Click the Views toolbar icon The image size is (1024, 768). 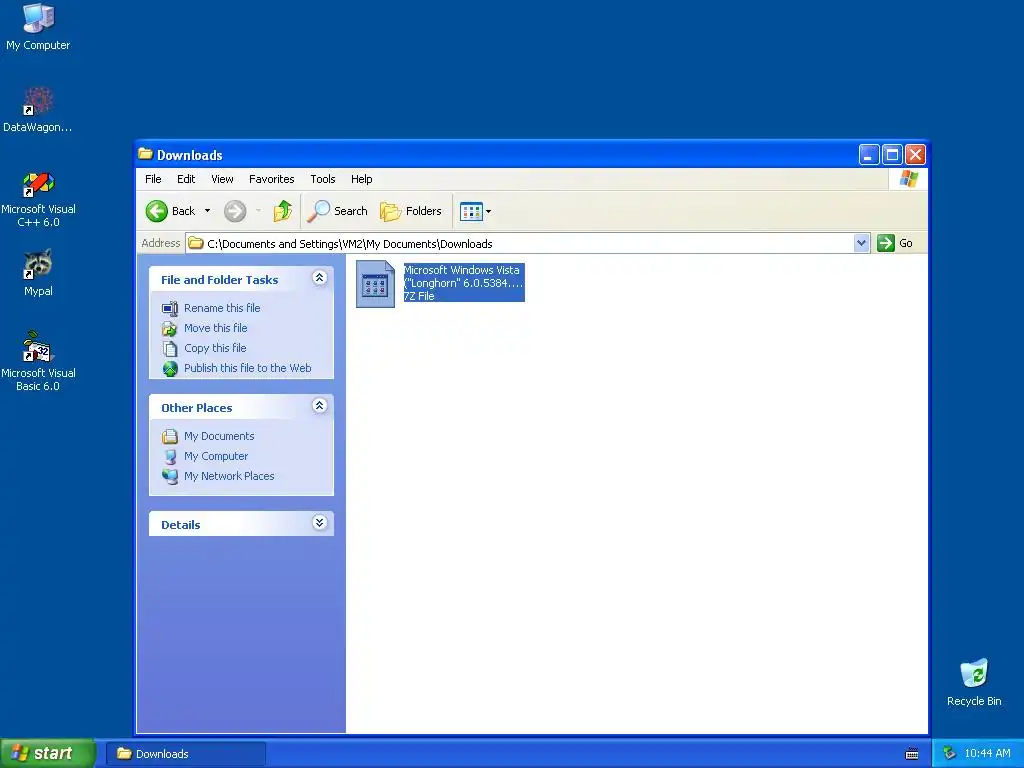pos(471,211)
